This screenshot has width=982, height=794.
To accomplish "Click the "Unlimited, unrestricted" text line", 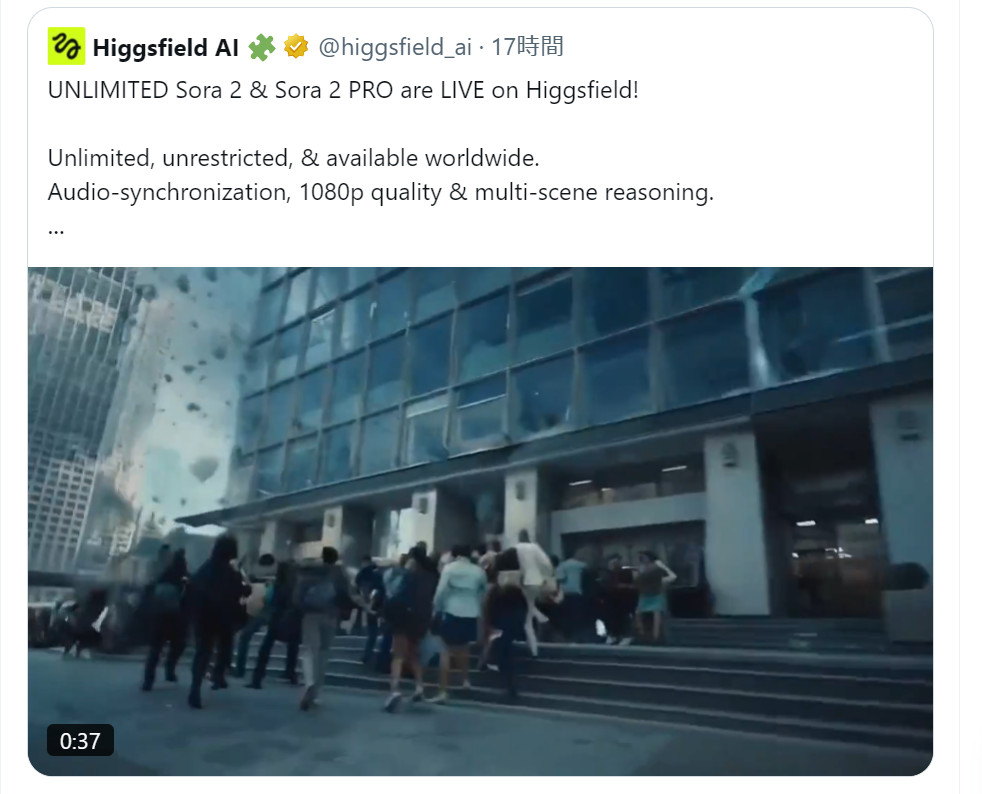I will click(x=293, y=158).
